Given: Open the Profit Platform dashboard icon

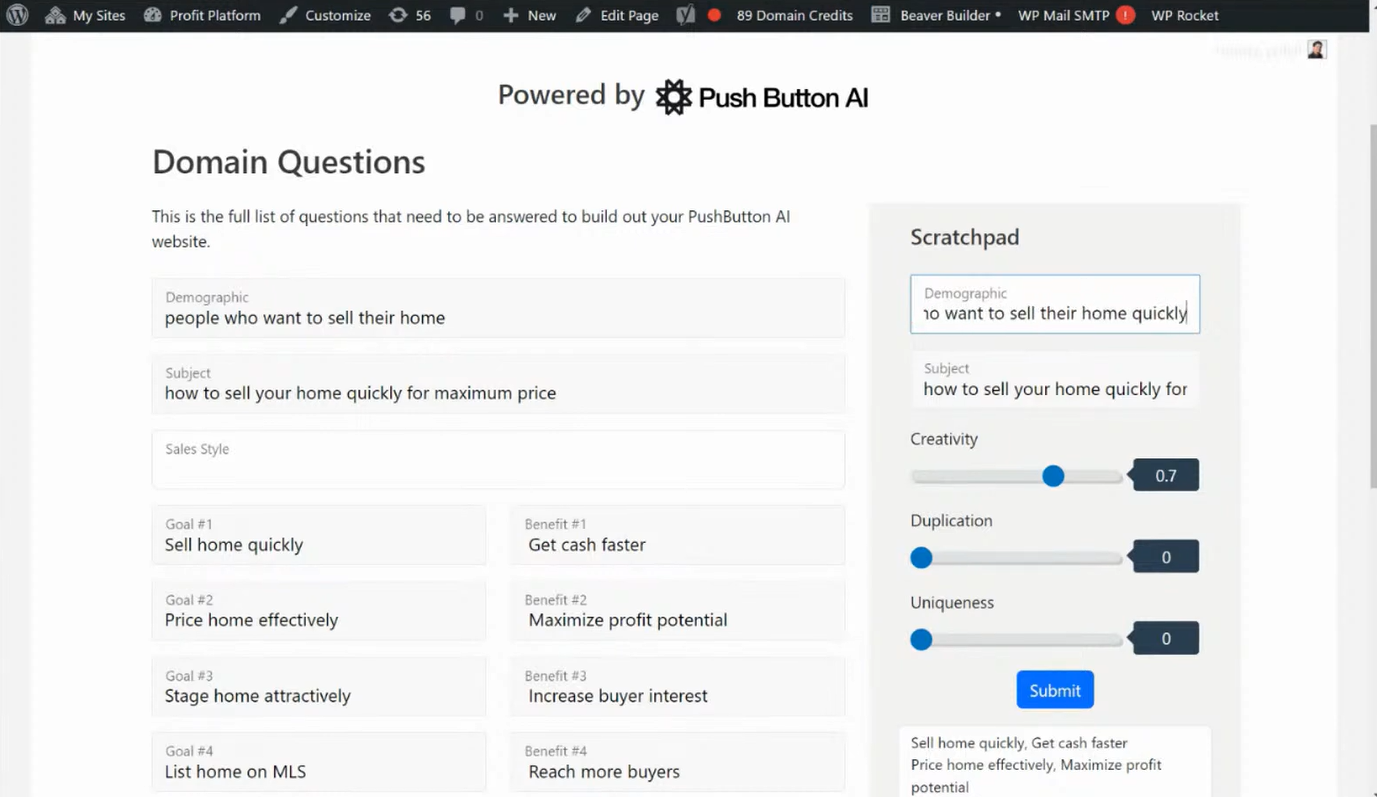Looking at the screenshot, I should [152, 15].
